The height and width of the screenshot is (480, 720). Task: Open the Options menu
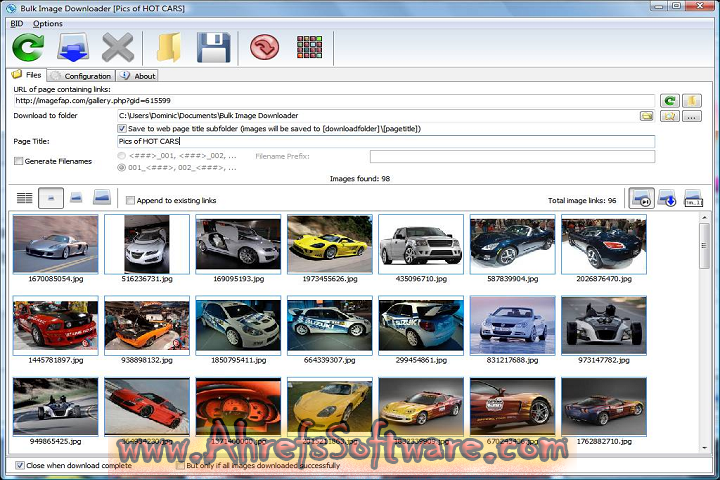pos(47,23)
